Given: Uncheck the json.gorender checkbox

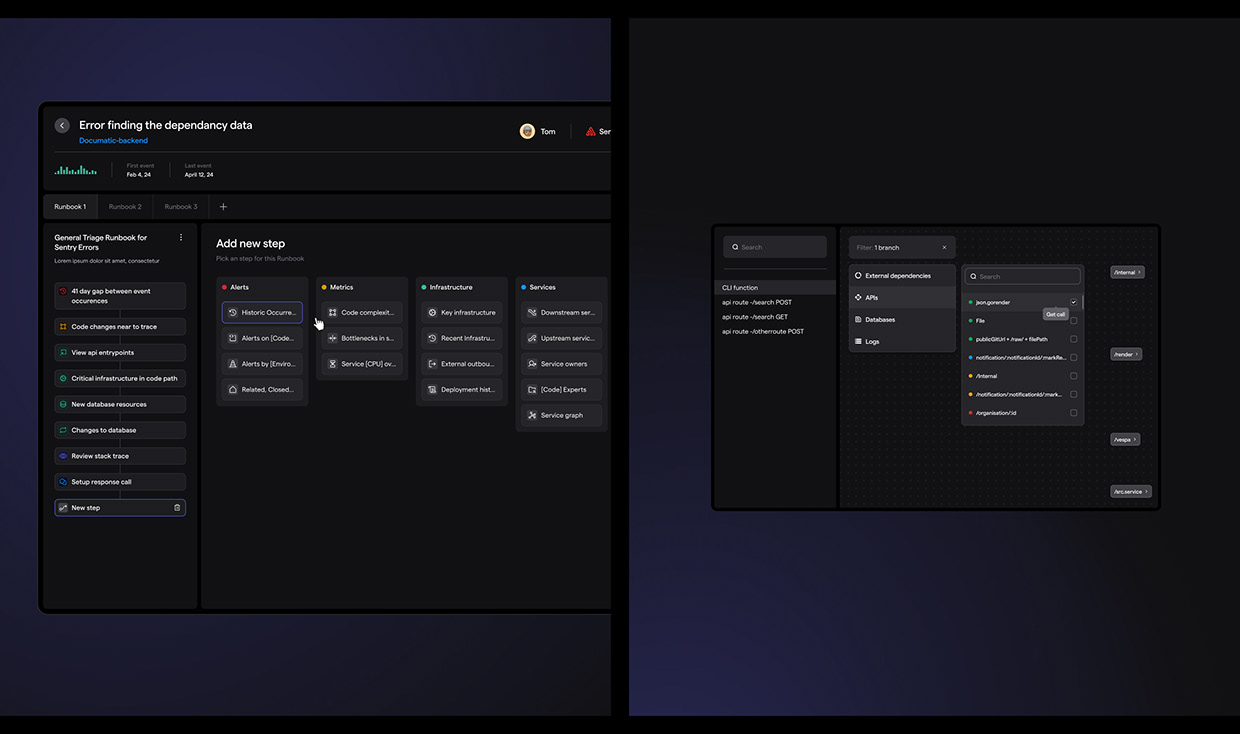Looking at the screenshot, I should [1074, 302].
